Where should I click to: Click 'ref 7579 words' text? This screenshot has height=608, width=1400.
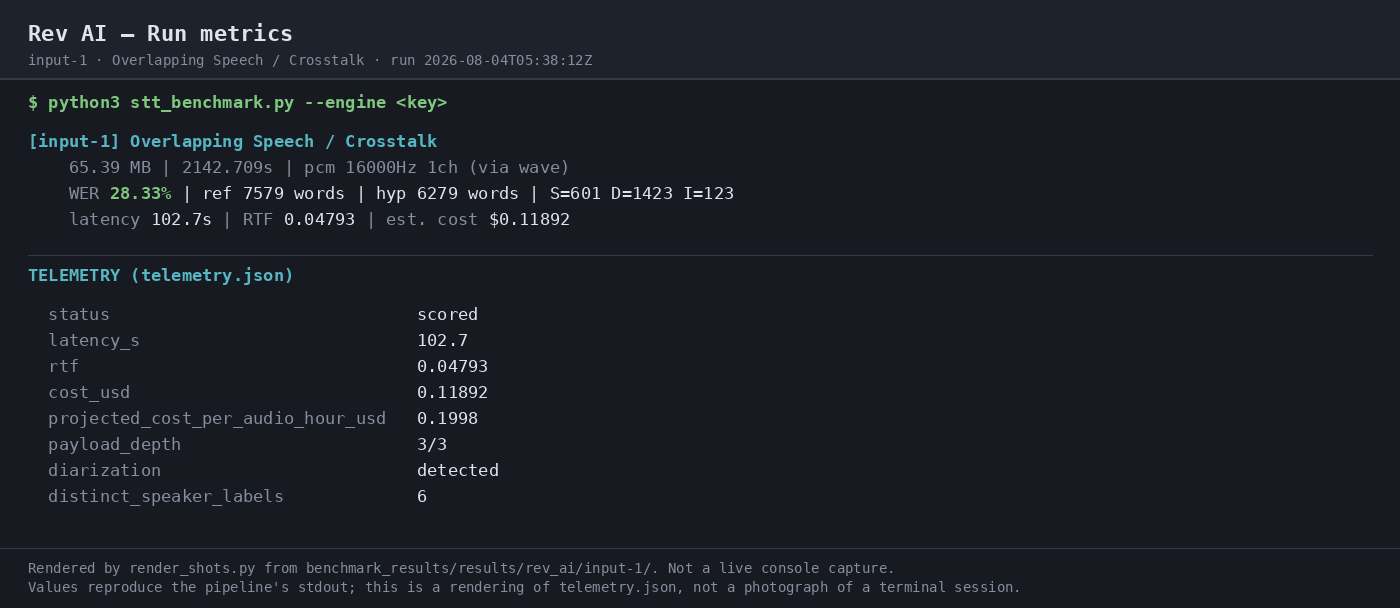pos(273,194)
